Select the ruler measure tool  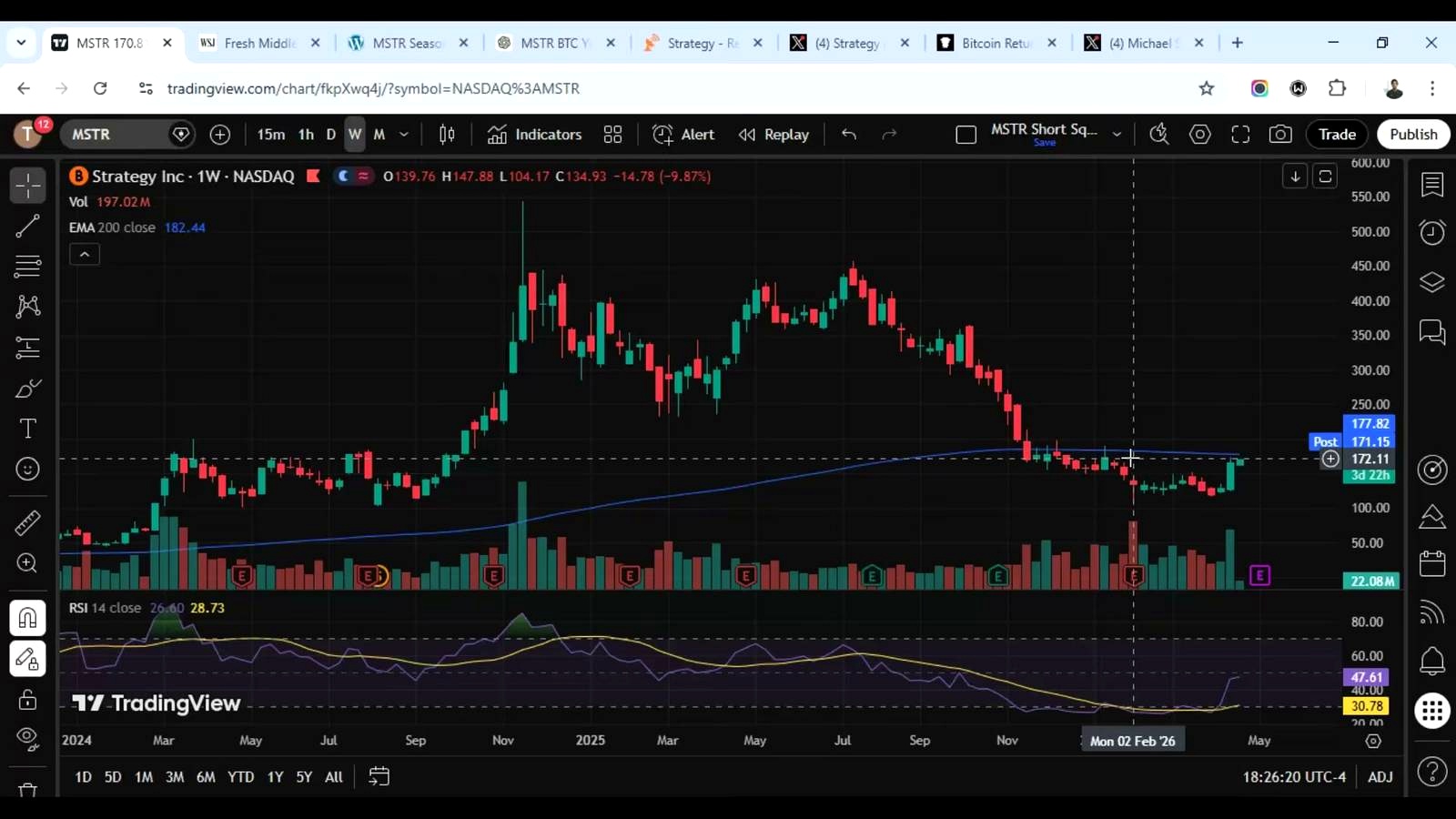coord(27,523)
